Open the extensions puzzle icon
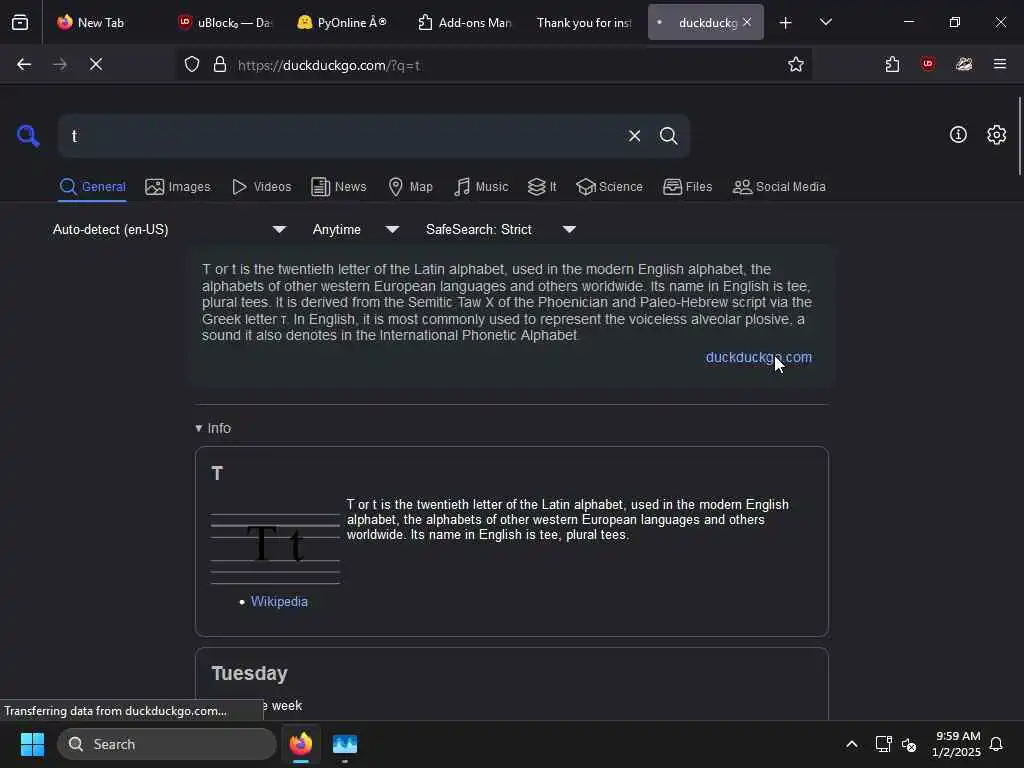Screen dimensions: 1024x768 (892, 64)
